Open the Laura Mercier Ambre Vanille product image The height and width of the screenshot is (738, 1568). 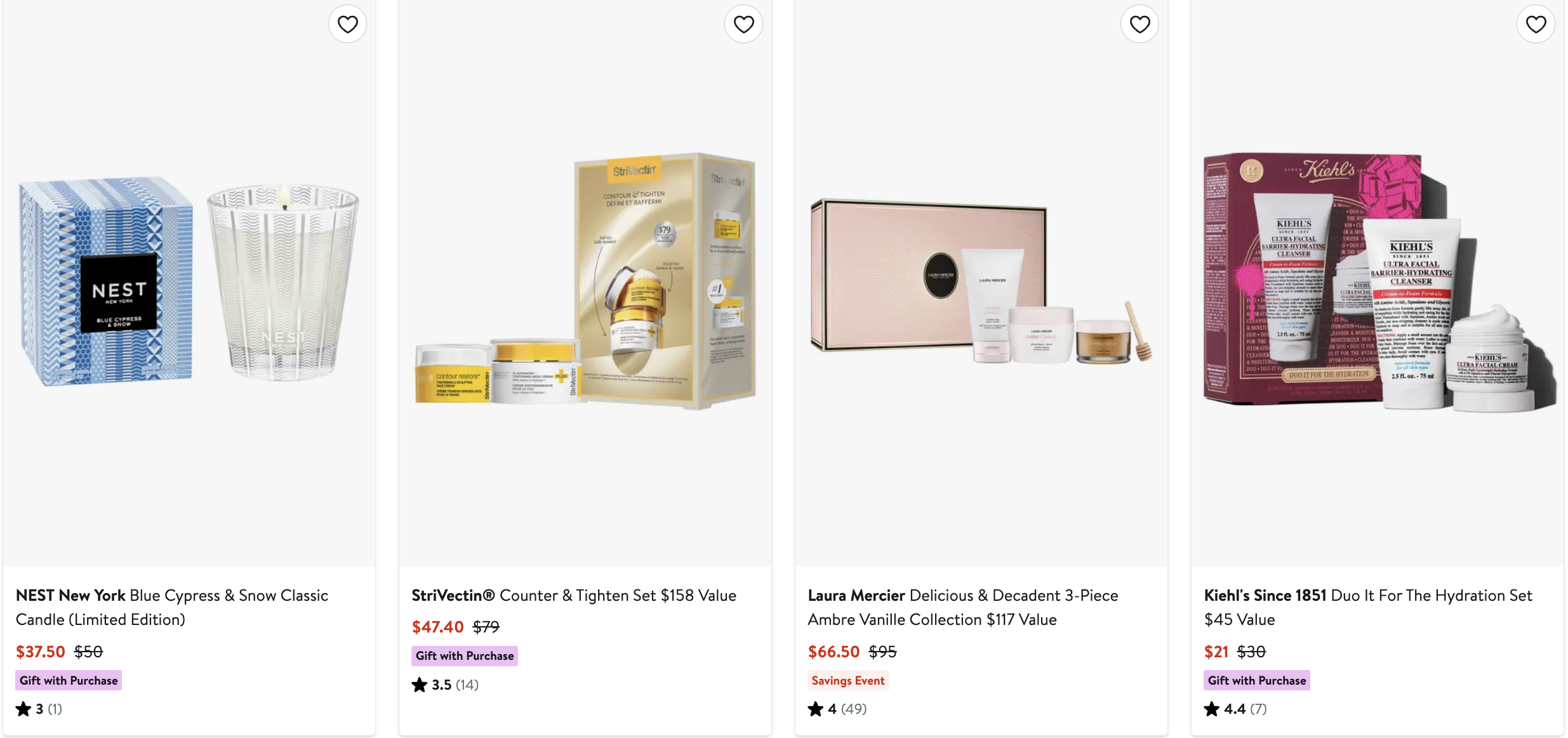[981, 283]
